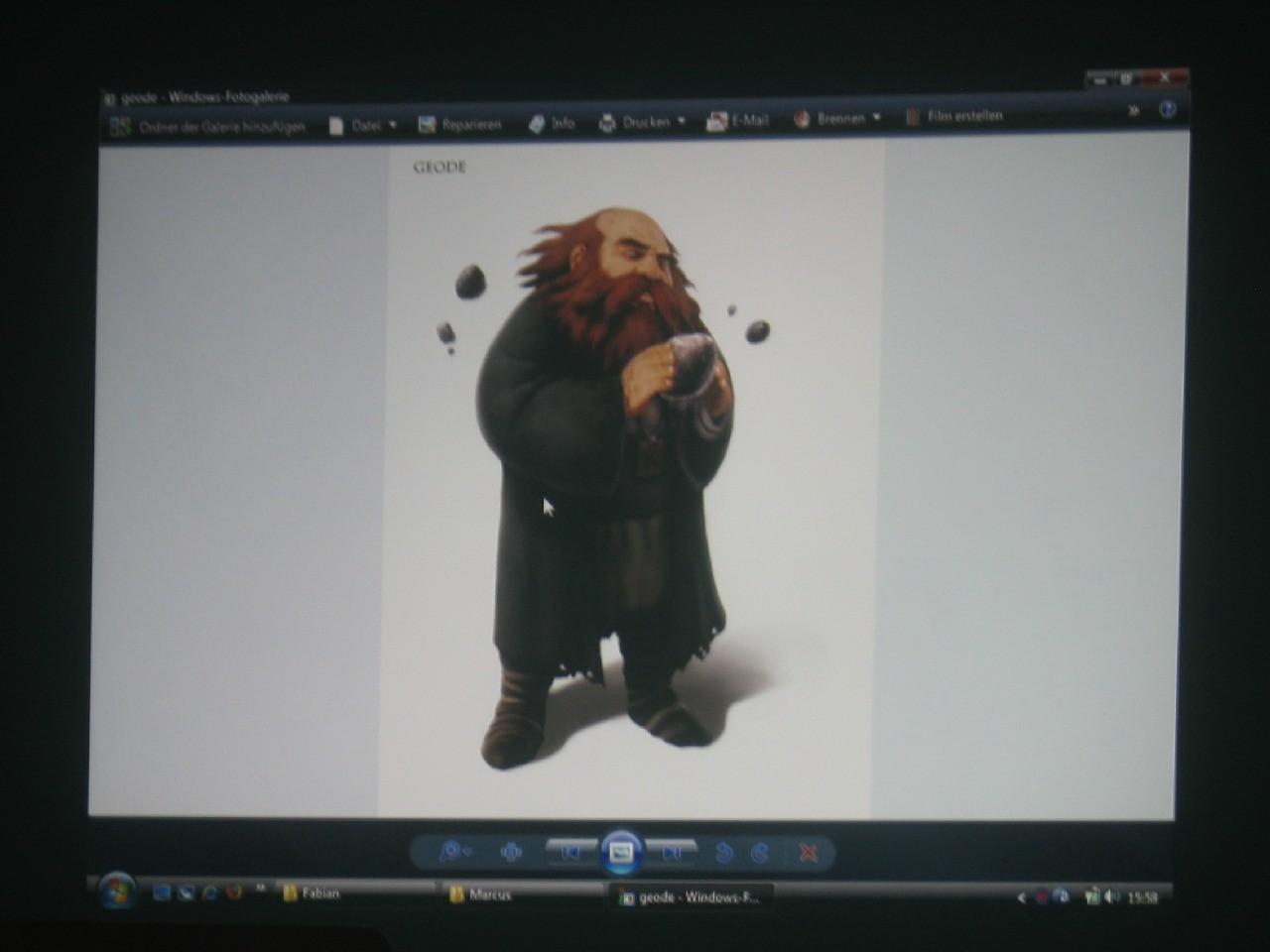Image resolution: width=1270 pixels, height=952 pixels.
Task: Click the red tray icon beside the hidden-icons arrow
Action: tap(1041, 897)
